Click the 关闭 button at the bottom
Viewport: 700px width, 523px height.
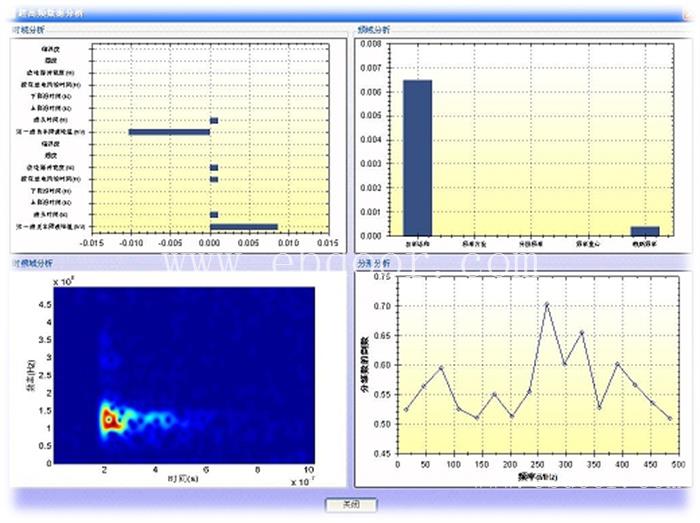click(351, 505)
